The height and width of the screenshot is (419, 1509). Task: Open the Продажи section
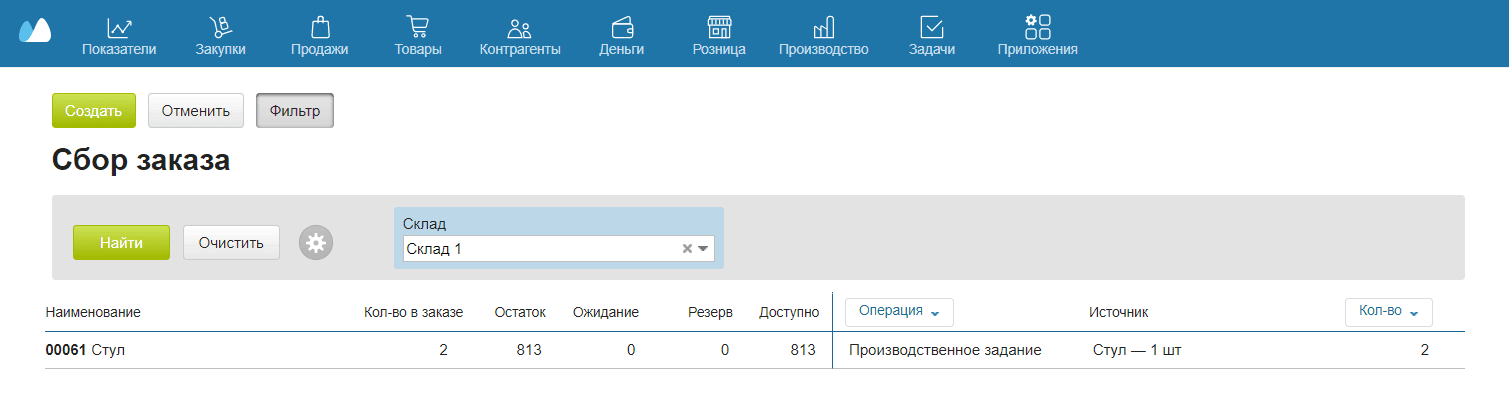pyautogui.click(x=320, y=36)
